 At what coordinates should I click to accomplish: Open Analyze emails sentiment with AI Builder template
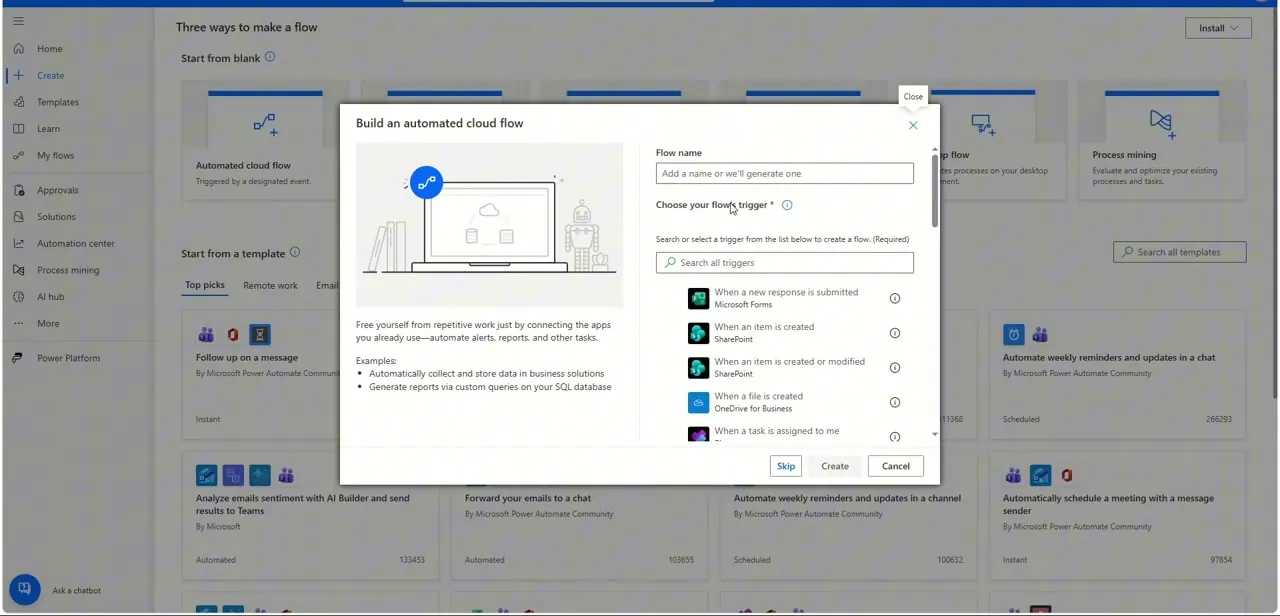point(310,516)
